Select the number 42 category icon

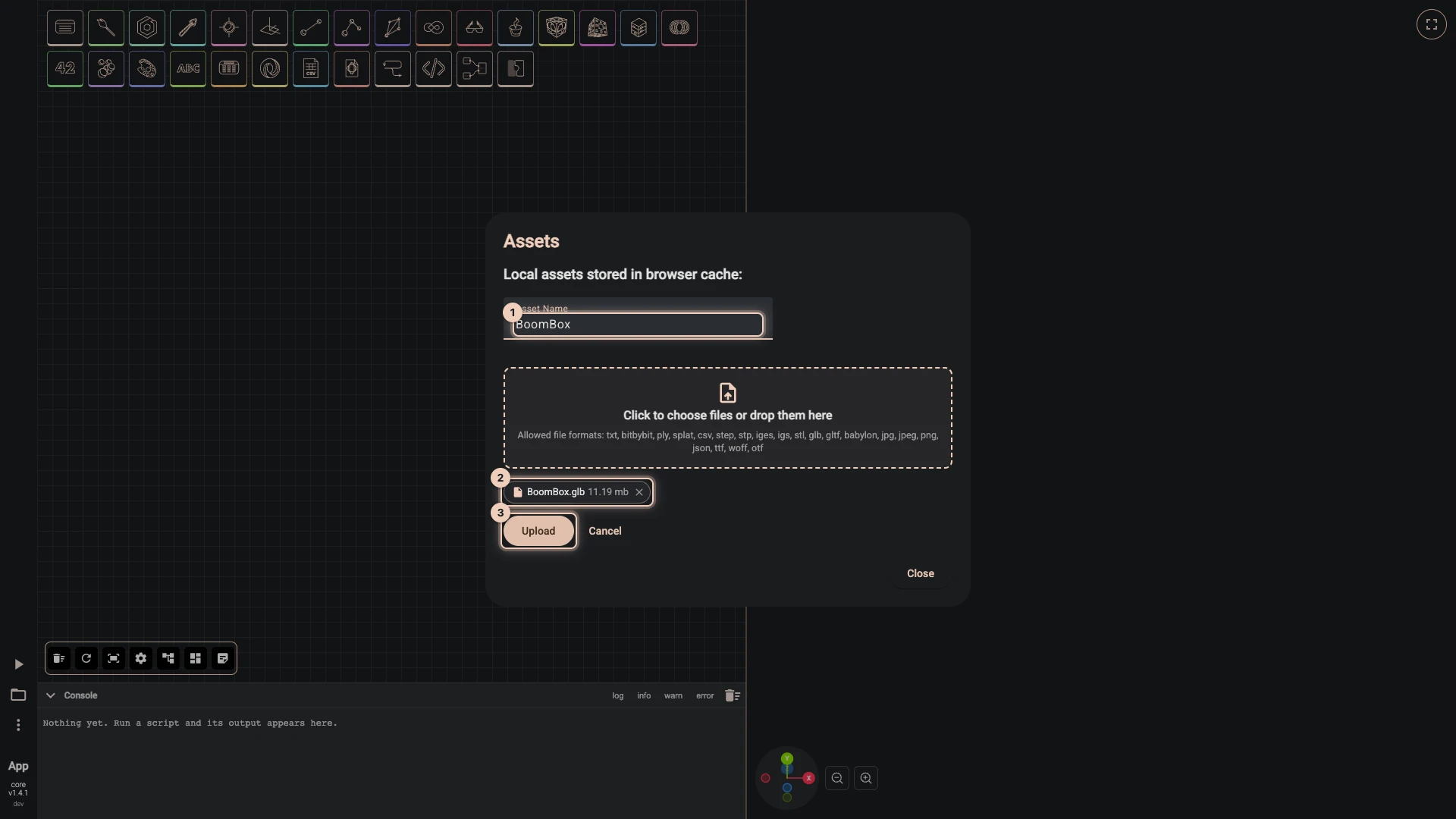pyautogui.click(x=65, y=69)
